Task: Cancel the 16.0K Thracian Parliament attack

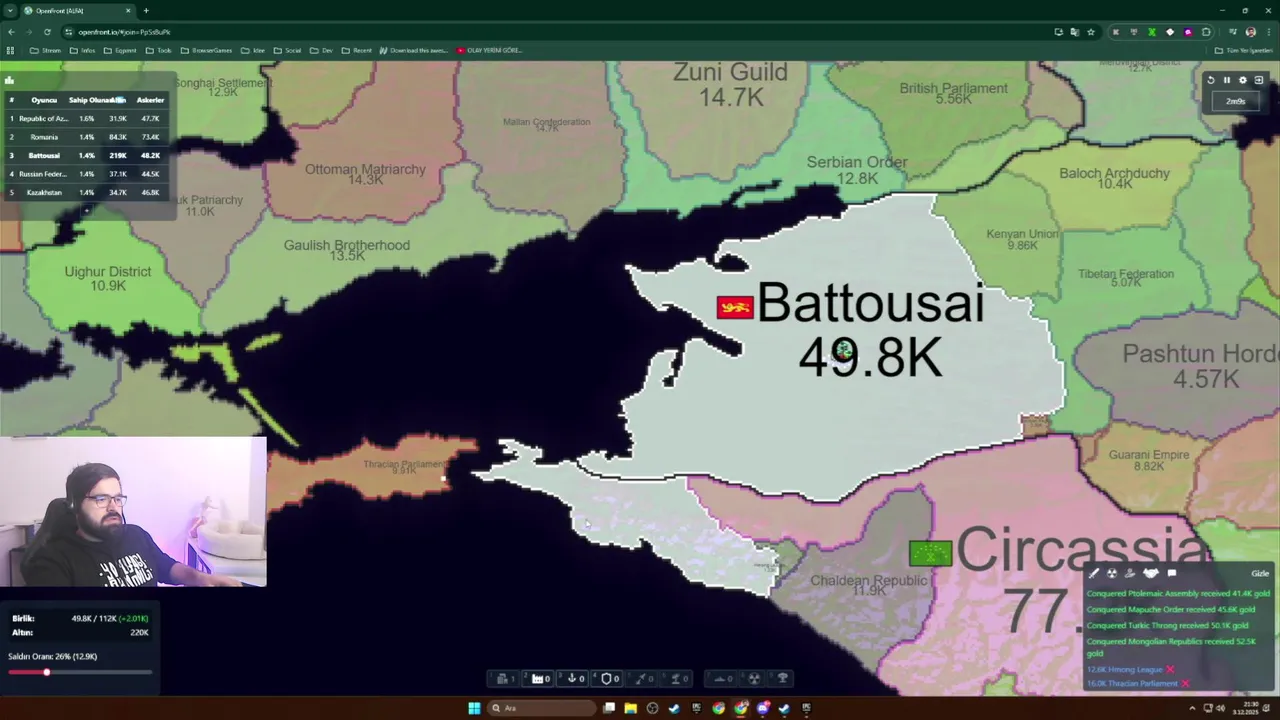Action: coord(1185,683)
